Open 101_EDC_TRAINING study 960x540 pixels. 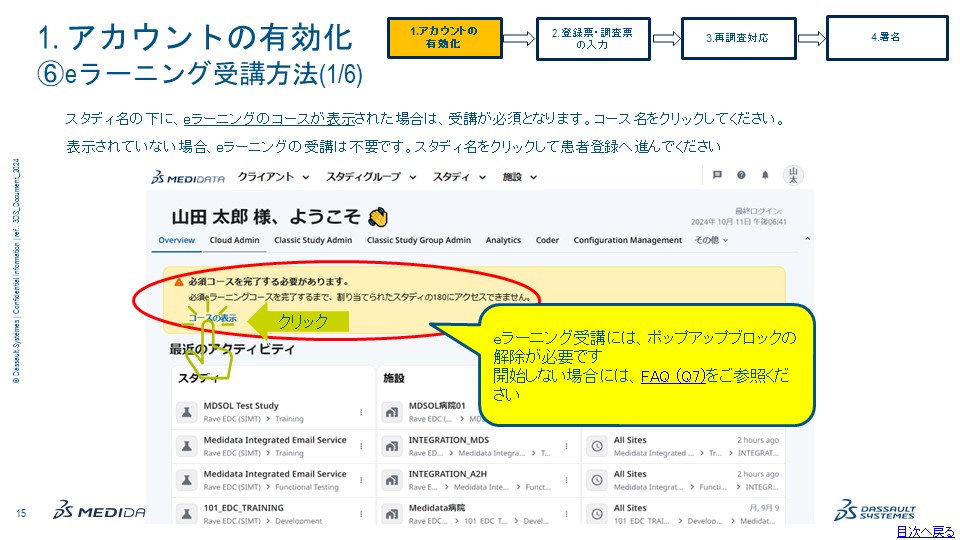[x=244, y=508]
